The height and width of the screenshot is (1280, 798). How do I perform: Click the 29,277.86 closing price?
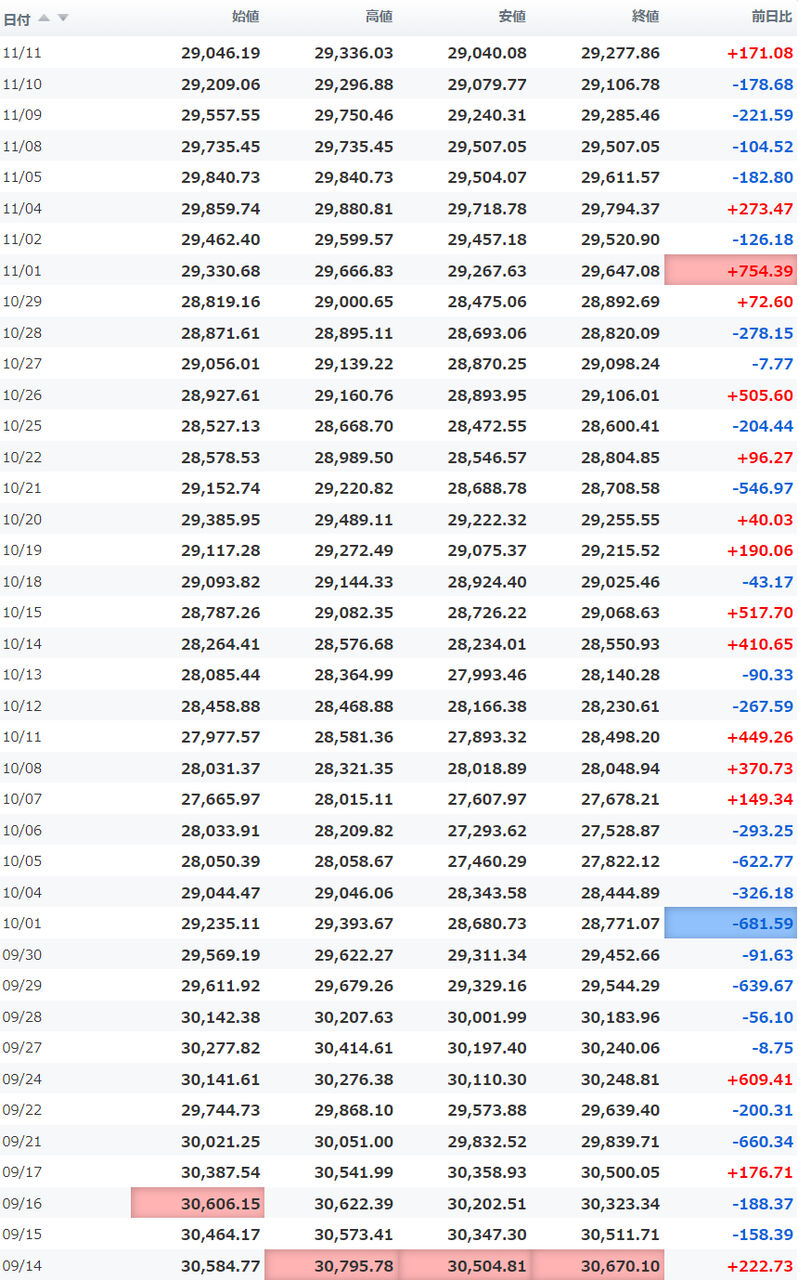pyautogui.click(x=620, y=53)
